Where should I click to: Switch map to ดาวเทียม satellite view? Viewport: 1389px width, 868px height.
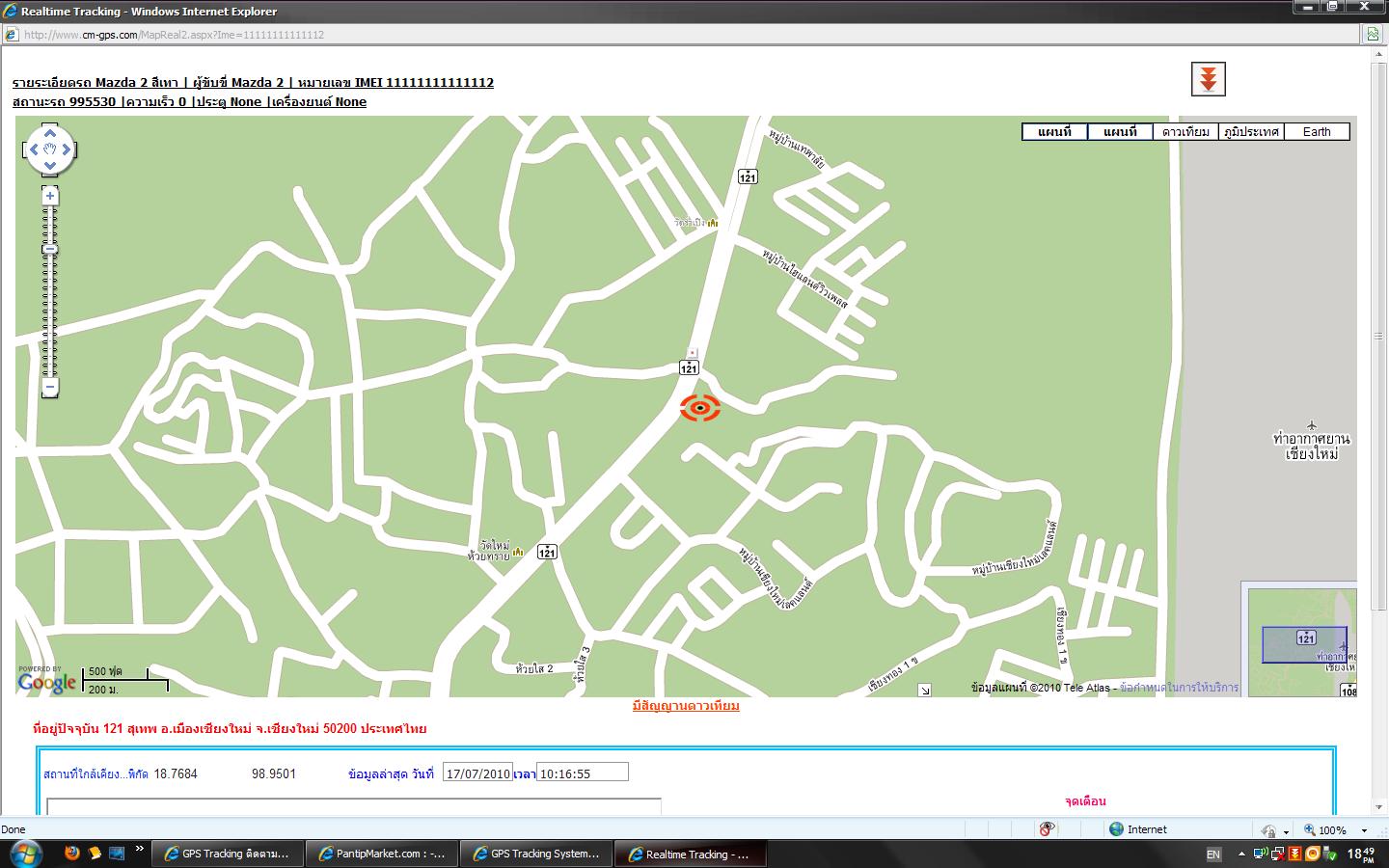[1185, 132]
